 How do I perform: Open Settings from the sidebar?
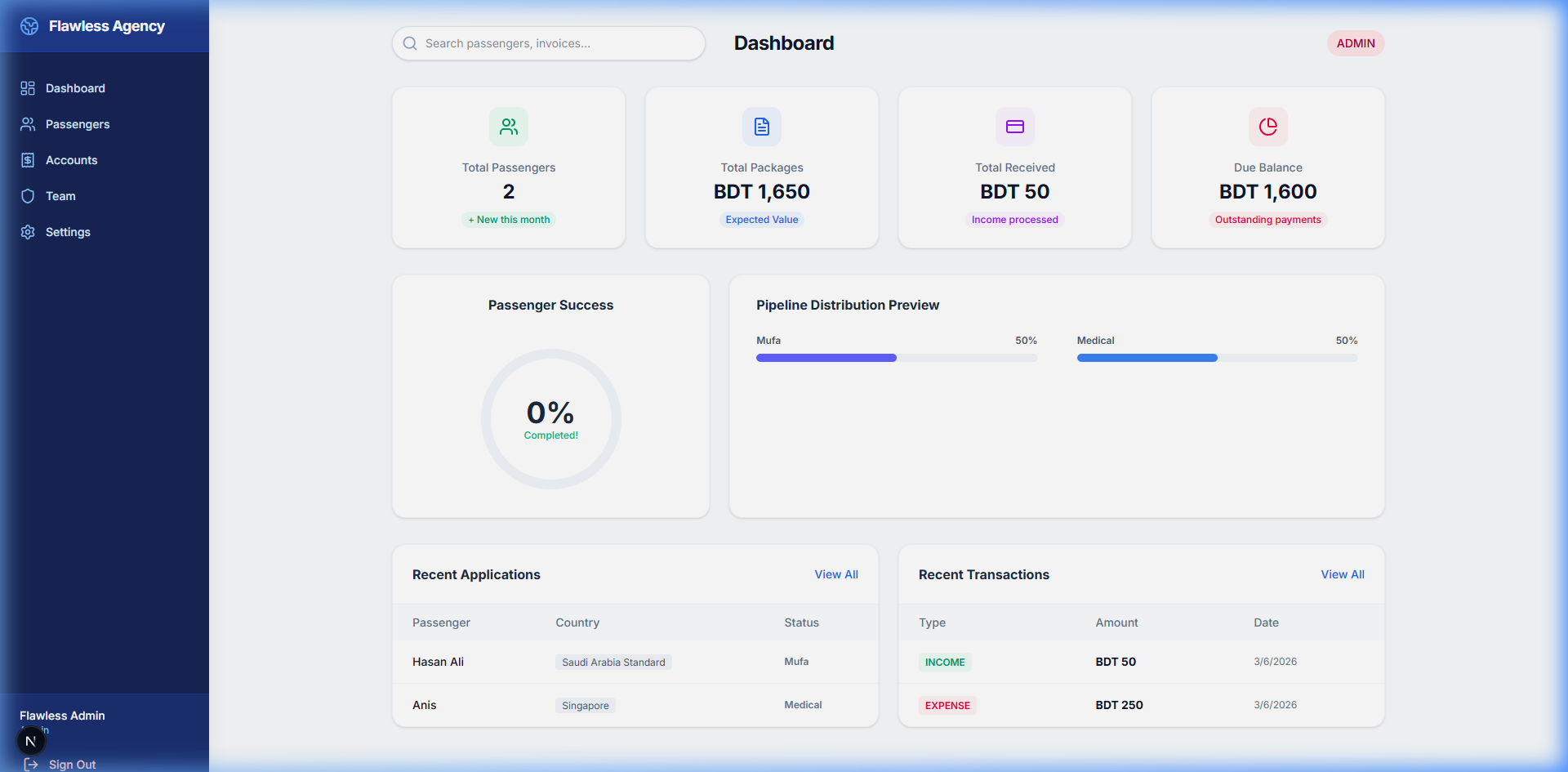point(68,232)
